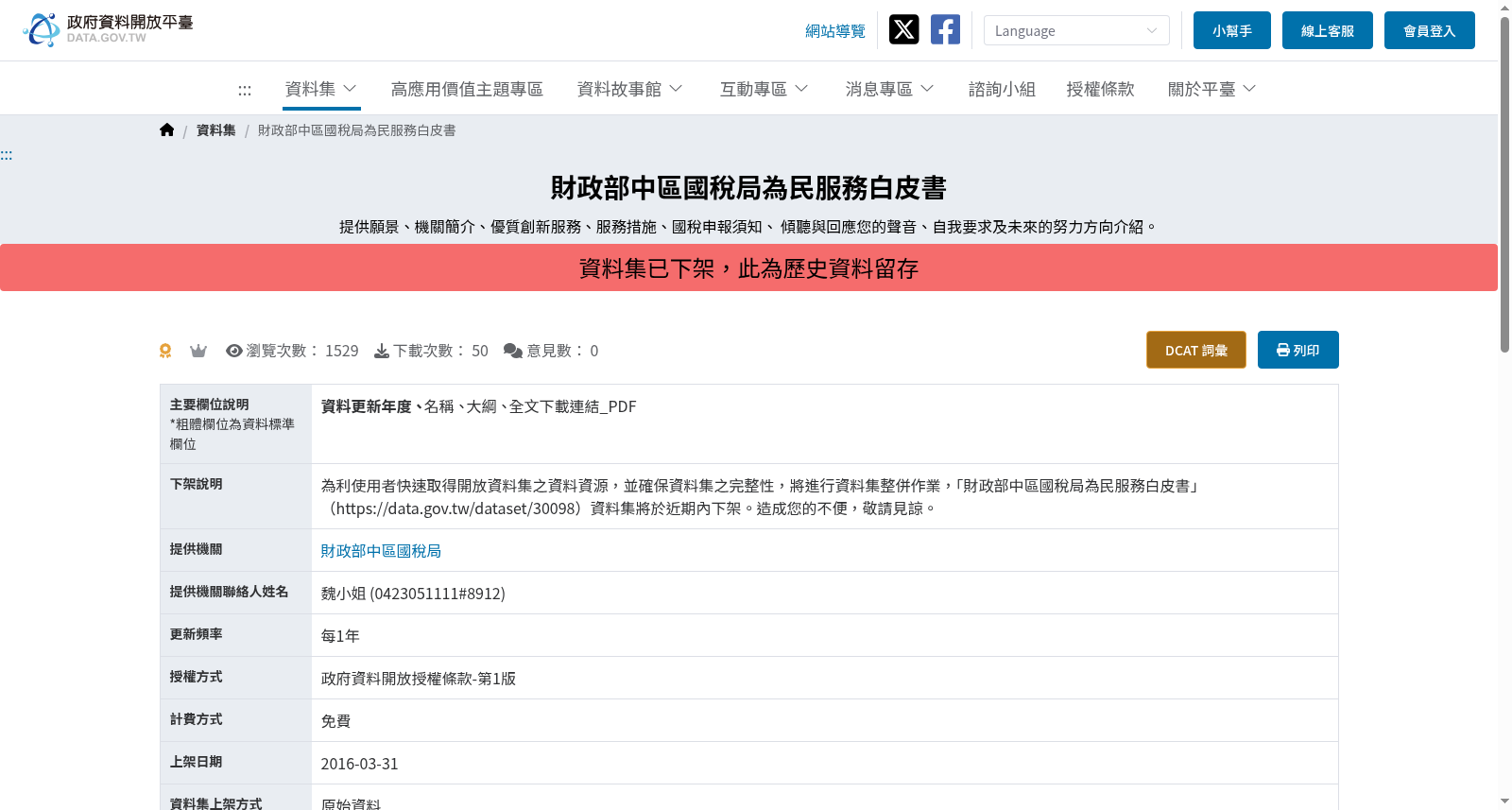Click the red 資料集已下架 notice banner
Image resolution: width=1512 pixels, height=810 pixels.
pos(748,267)
